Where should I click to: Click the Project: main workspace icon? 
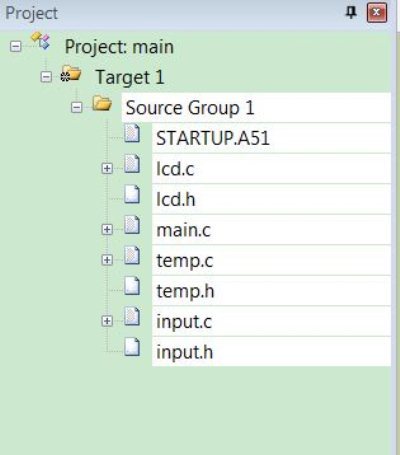pyautogui.click(x=41, y=41)
